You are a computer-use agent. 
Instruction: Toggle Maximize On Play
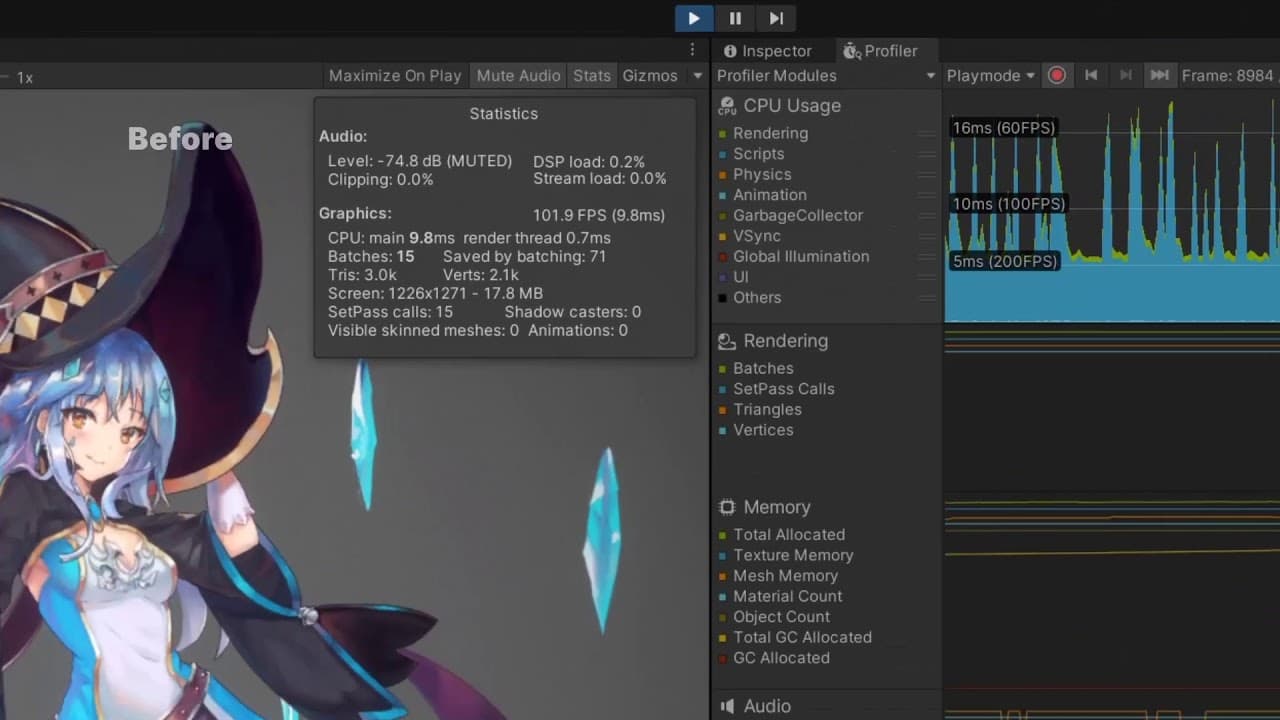(x=395, y=75)
